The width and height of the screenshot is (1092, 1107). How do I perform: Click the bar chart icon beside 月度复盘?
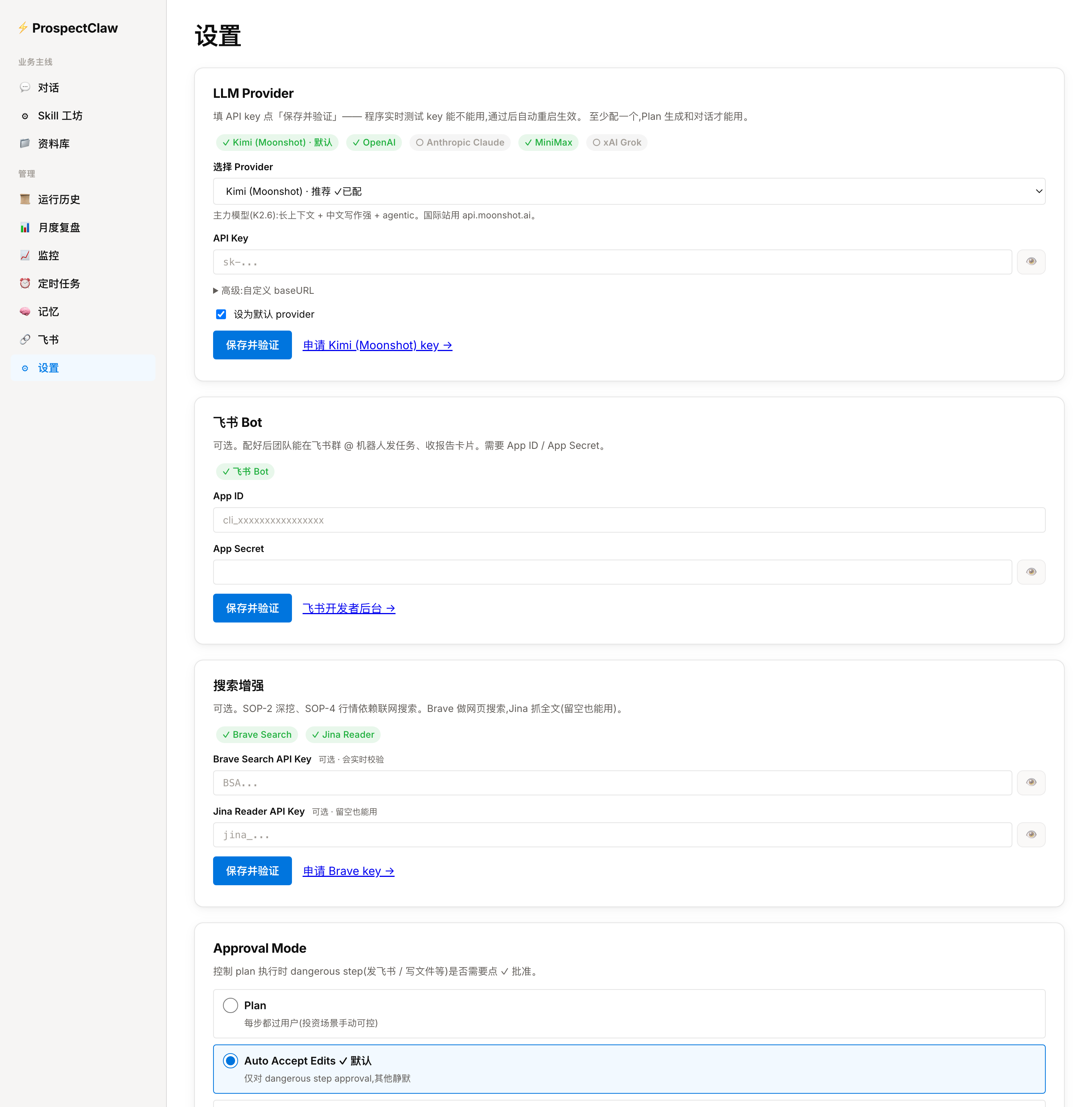[x=25, y=227]
